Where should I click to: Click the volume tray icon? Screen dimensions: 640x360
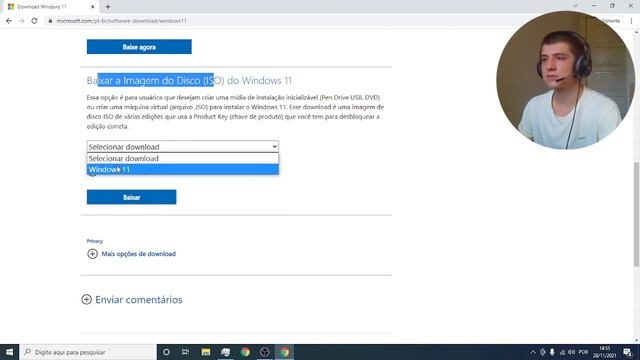[571, 352]
